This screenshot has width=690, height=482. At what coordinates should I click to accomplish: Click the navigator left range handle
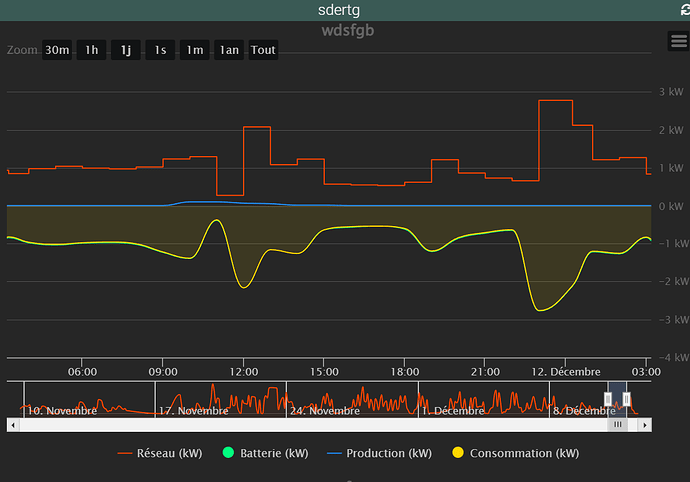point(608,399)
